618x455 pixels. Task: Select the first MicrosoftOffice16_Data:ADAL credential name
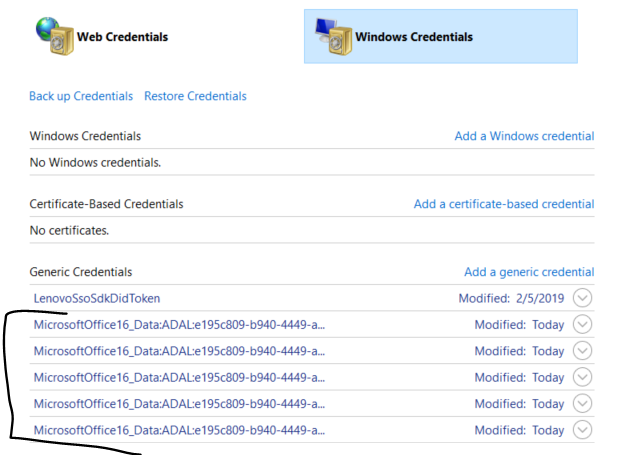[179, 325]
